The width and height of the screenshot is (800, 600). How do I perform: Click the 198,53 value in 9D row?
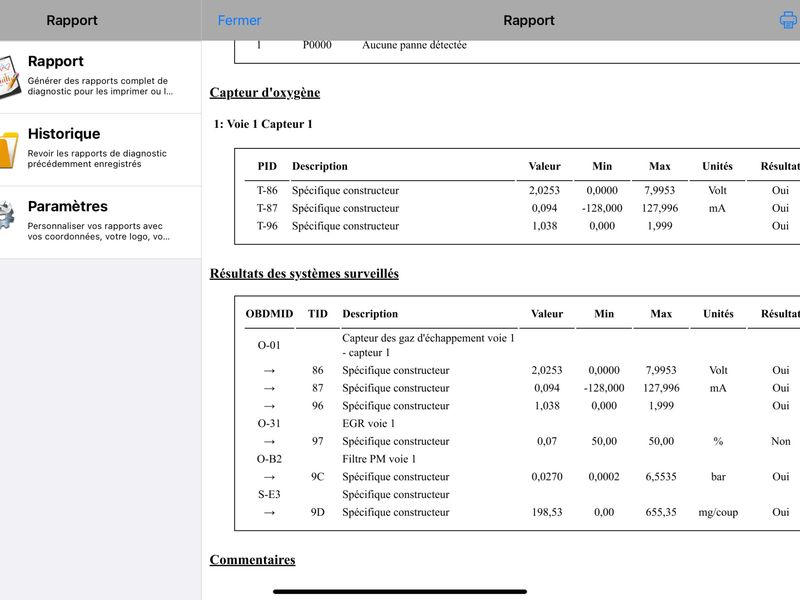(547, 512)
